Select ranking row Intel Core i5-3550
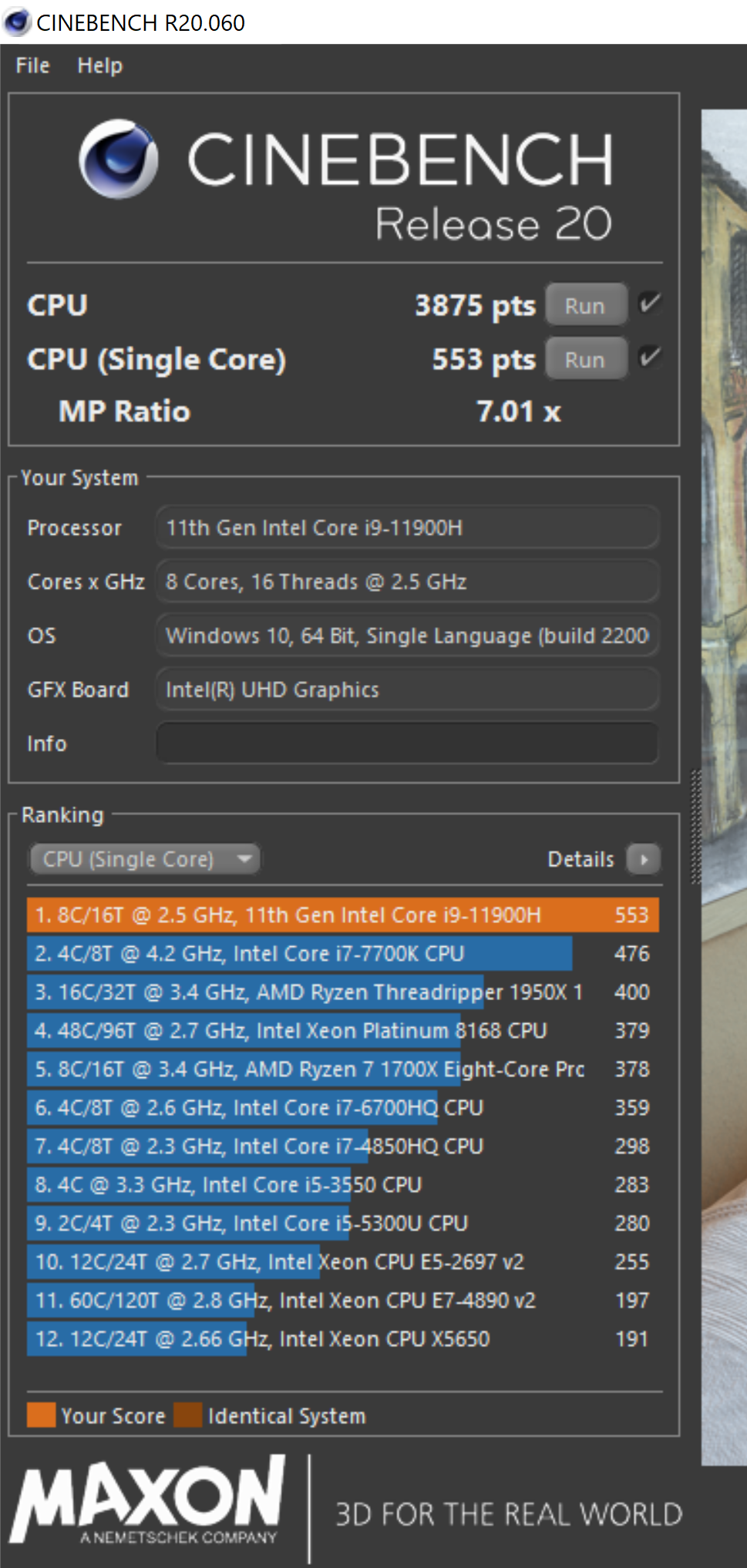This screenshot has width=747, height=1568. (x=343, y=1184)
